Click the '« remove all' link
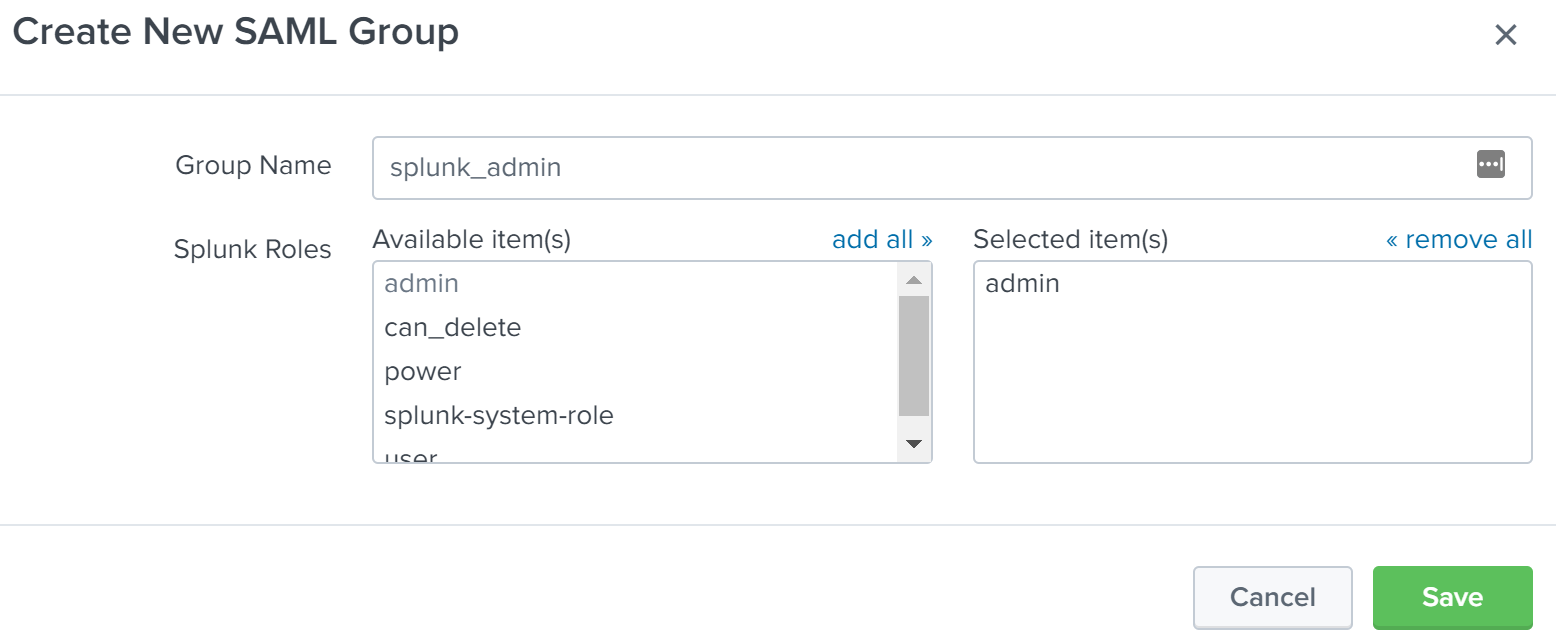The width and height of the screenshot is (1556, 644). click(x=1458, y=240)
